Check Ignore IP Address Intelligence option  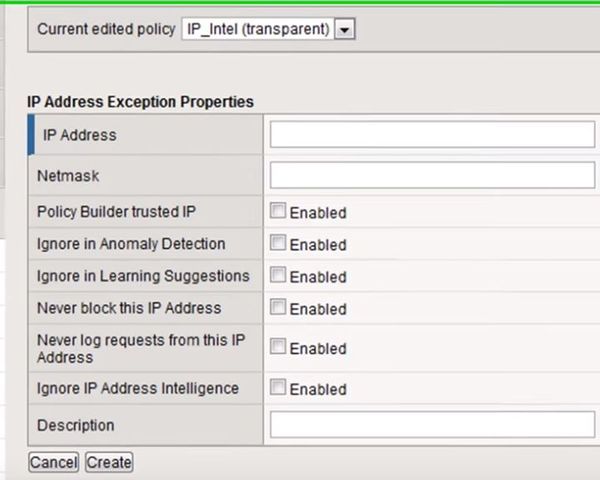coord(278,388)
